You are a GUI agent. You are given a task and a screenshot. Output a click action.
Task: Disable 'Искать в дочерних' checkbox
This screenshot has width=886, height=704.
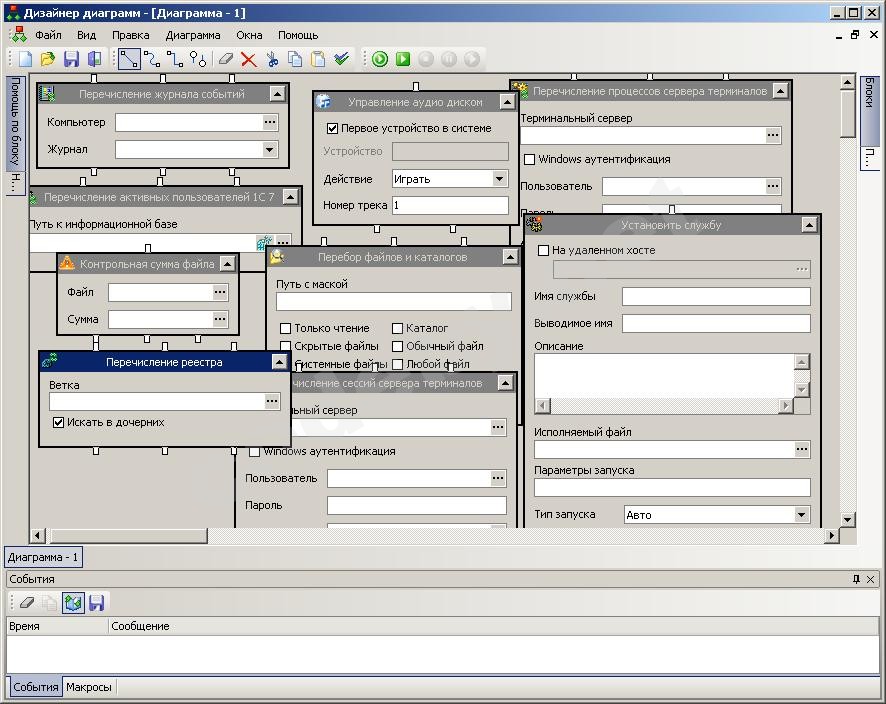point(59,423)
